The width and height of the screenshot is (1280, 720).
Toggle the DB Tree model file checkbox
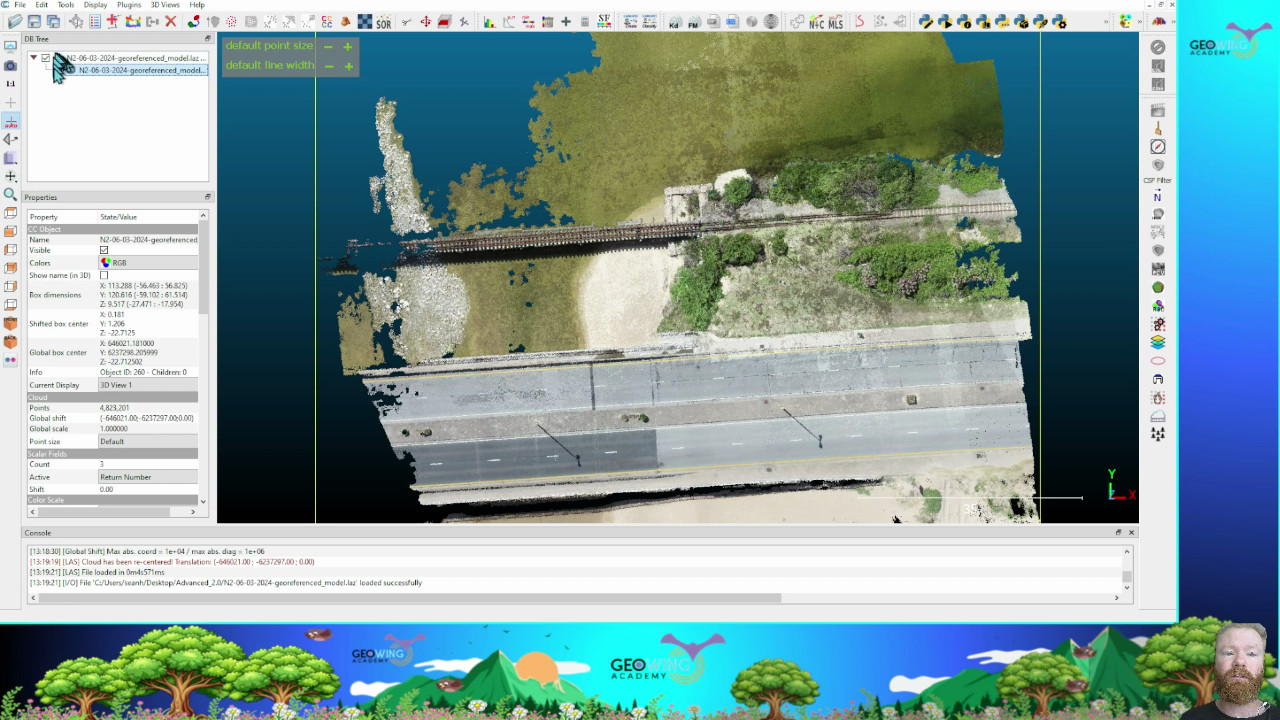[x=46, y=58]
